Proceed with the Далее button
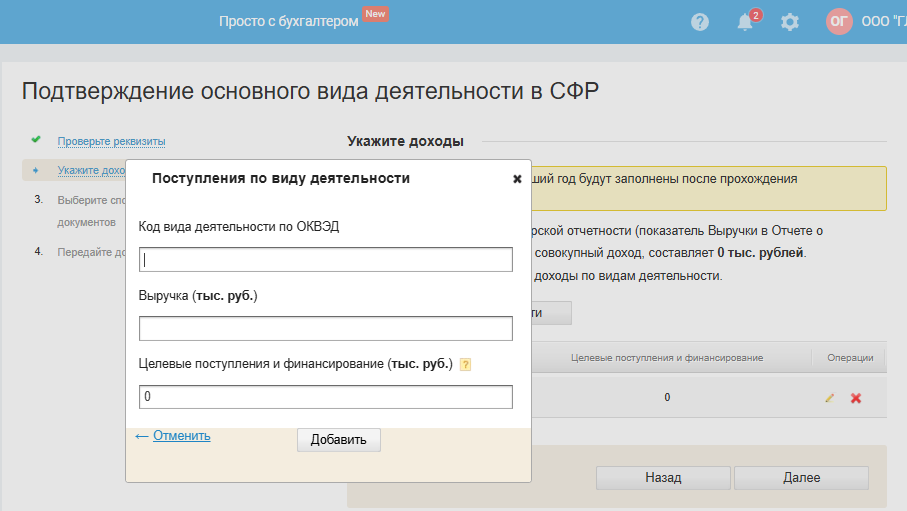The image size is (907, 511). coord(801,478)
